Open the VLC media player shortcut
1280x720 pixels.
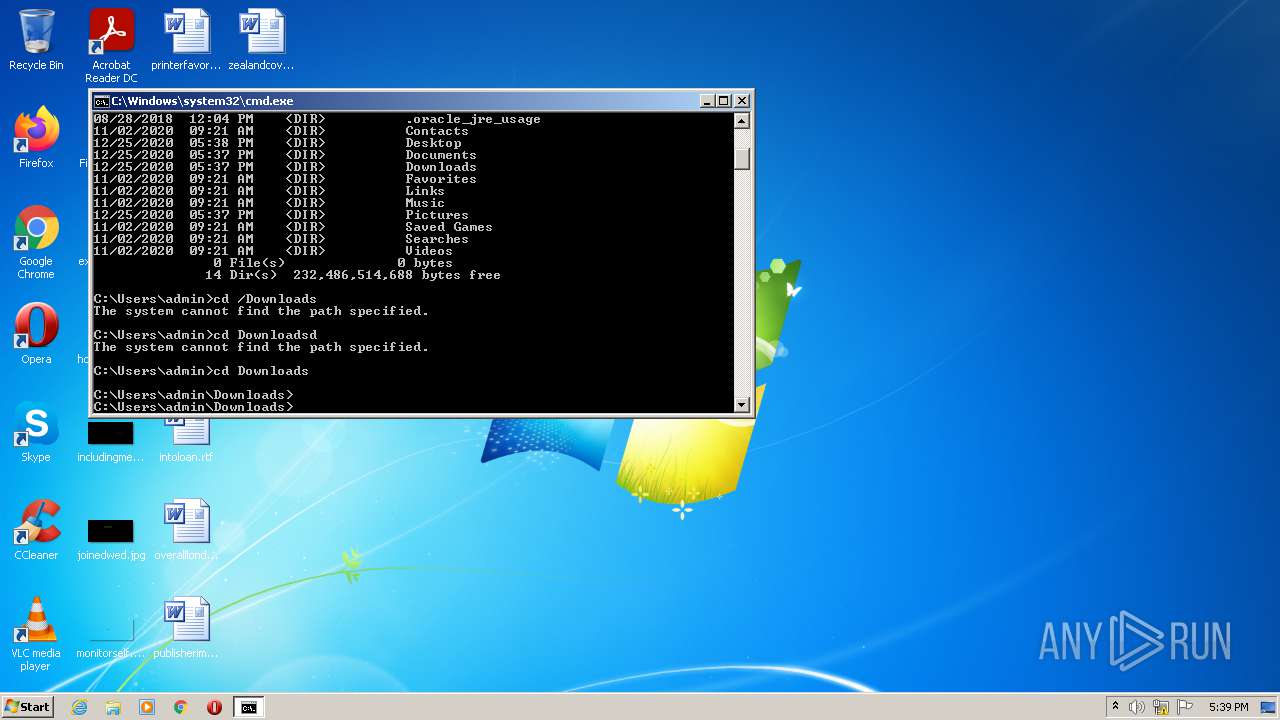[x=36, y=634]
